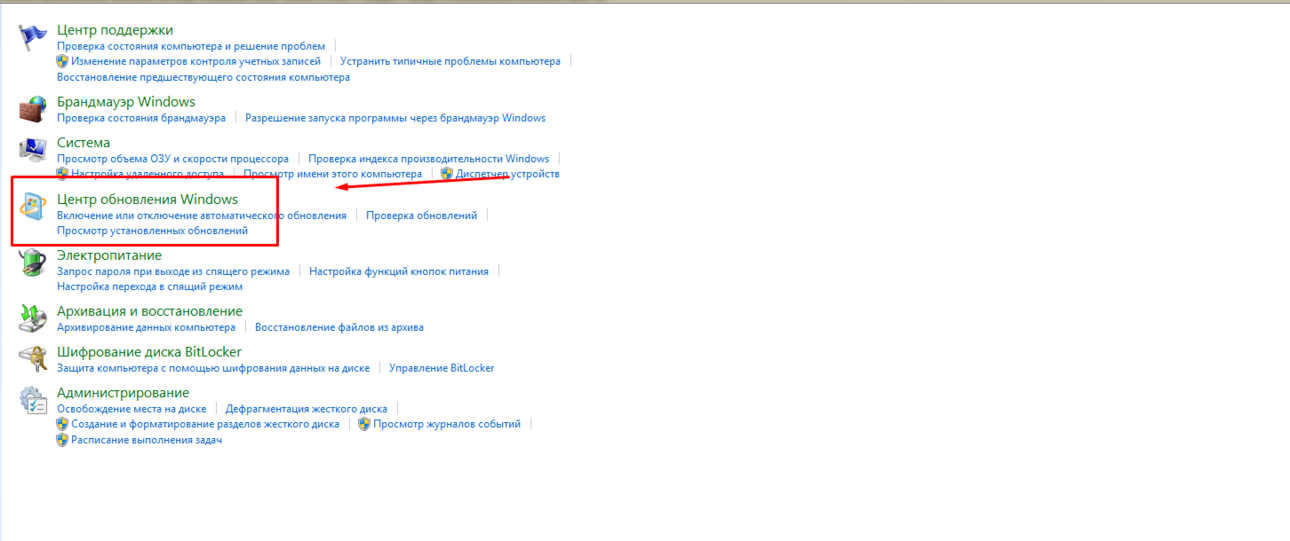Launch Дефрагментация жесткого диска
Screen dimensions: 1290x541
coord(306,409)
